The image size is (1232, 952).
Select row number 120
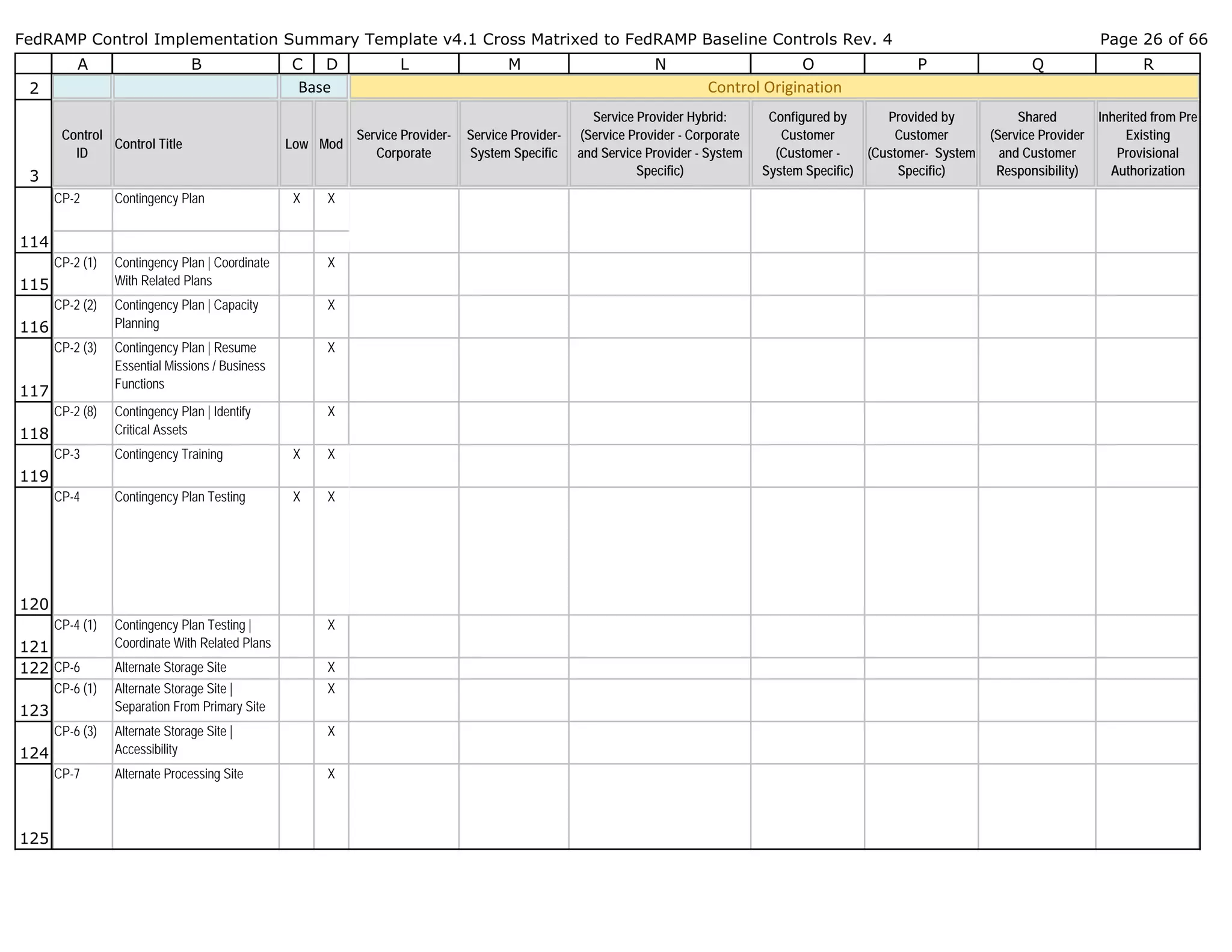[34, 604]
